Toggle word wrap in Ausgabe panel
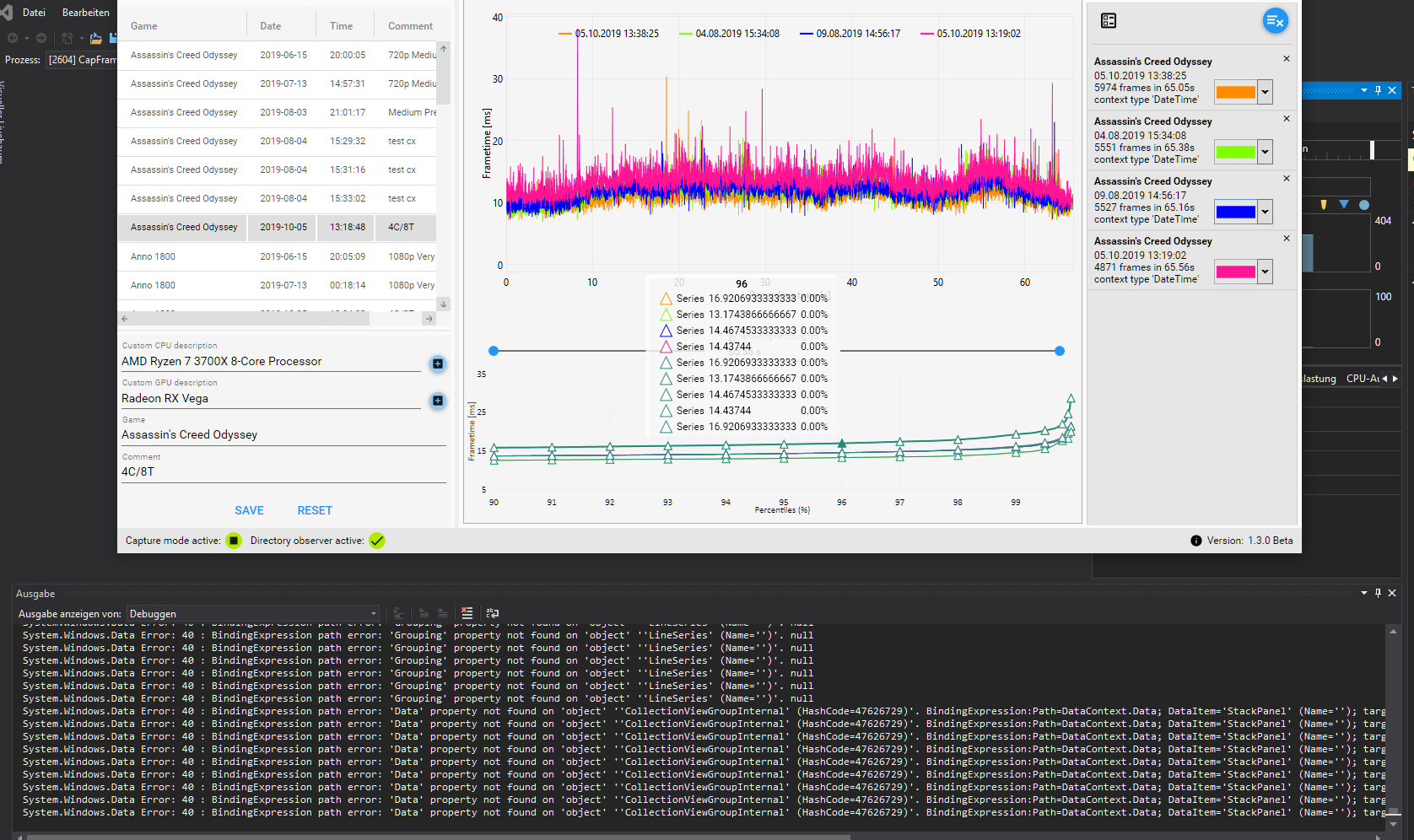This screenshot has height=840, width=1414. [493, 613]
